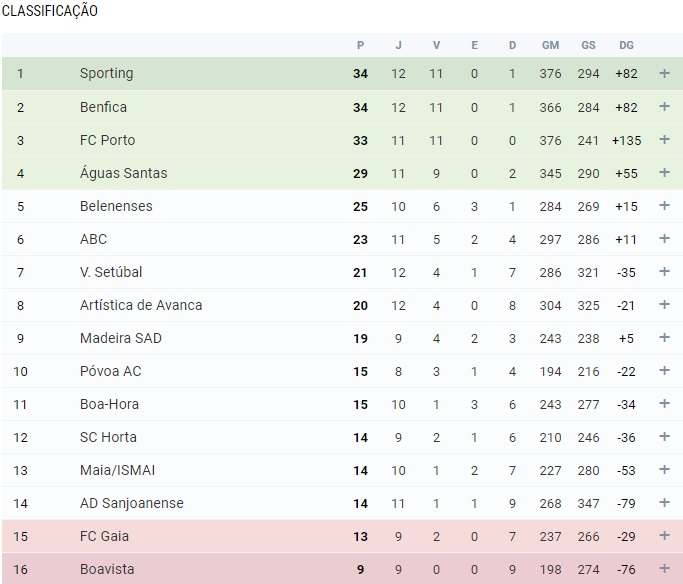Expand the Sporting row plus icon
Screen dimensions: 683x584
coord(664,73)
